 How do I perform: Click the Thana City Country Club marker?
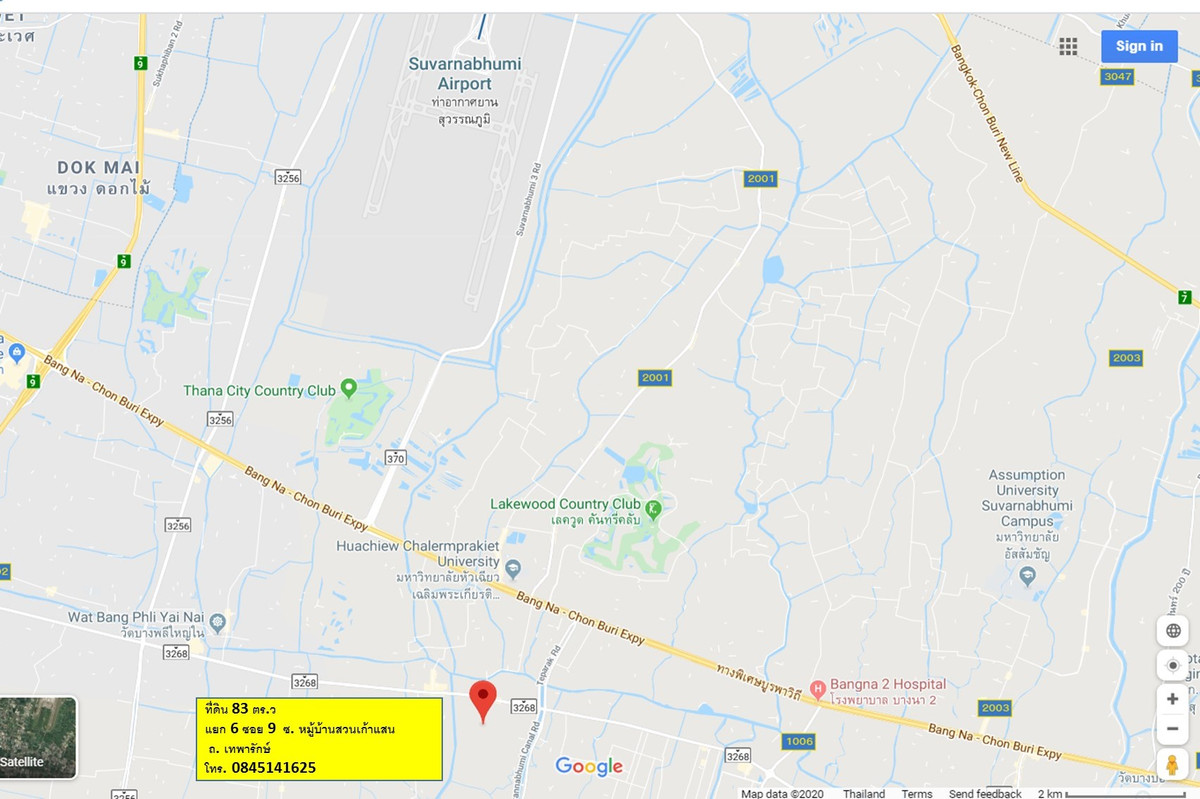349,388
